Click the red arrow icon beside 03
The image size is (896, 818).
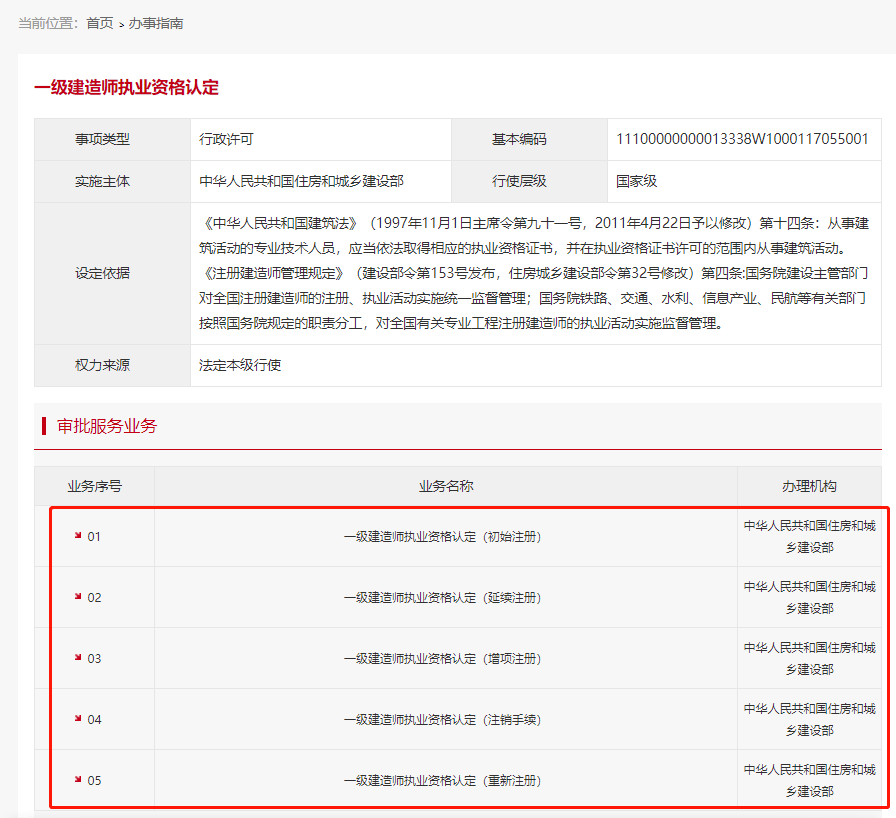78,658
